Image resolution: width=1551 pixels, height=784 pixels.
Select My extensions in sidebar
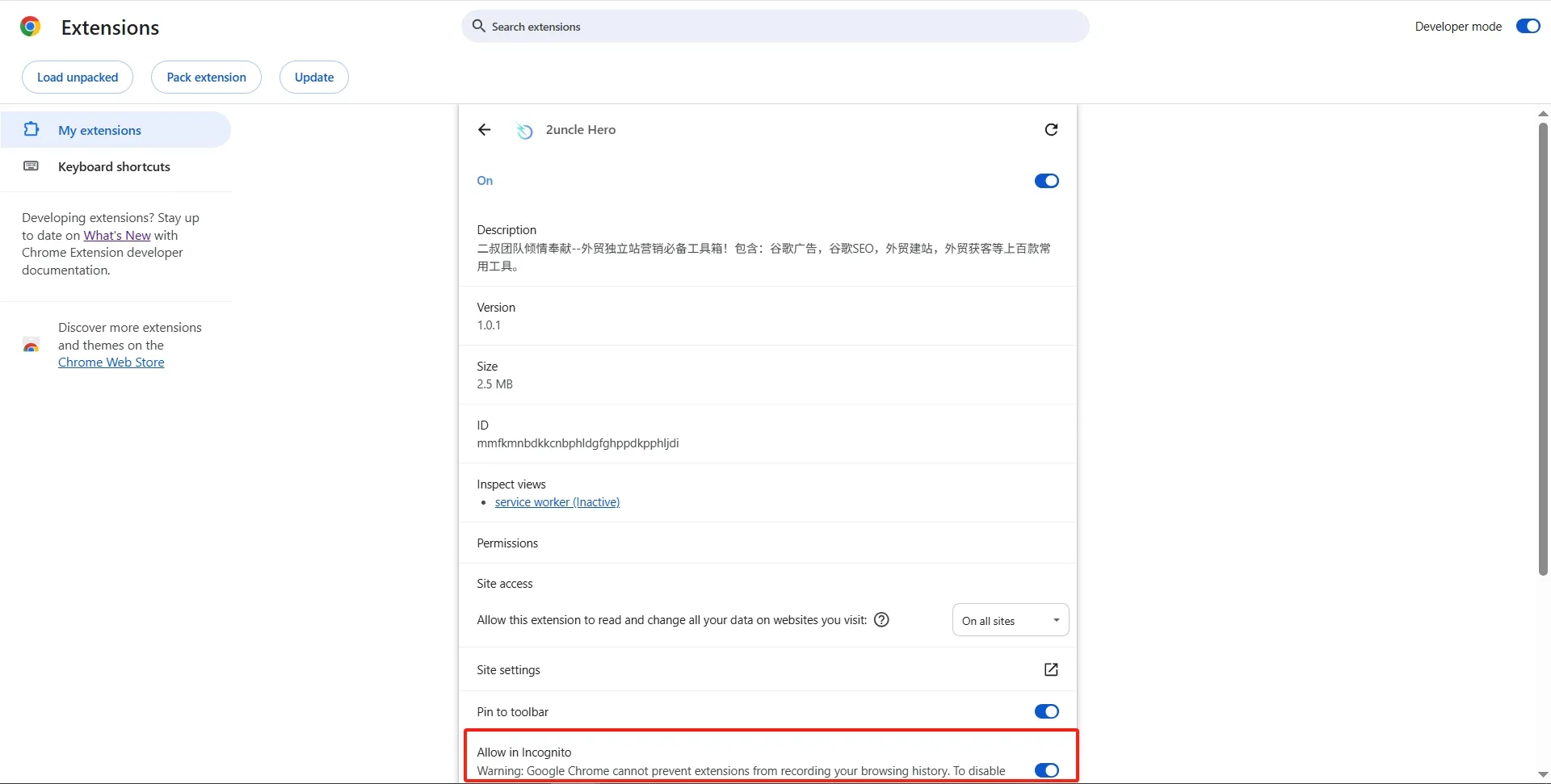click(116, 130)
